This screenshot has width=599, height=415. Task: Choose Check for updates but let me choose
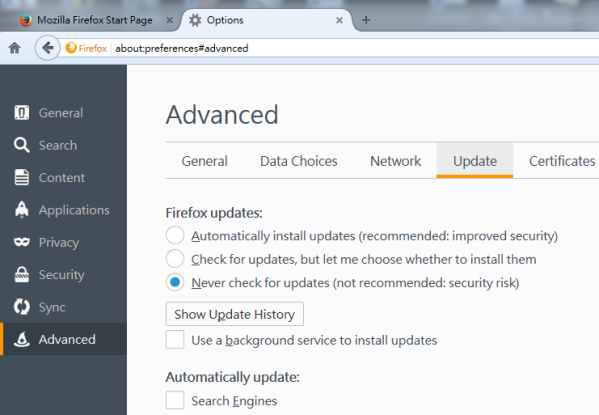click(x=175, y=259)
